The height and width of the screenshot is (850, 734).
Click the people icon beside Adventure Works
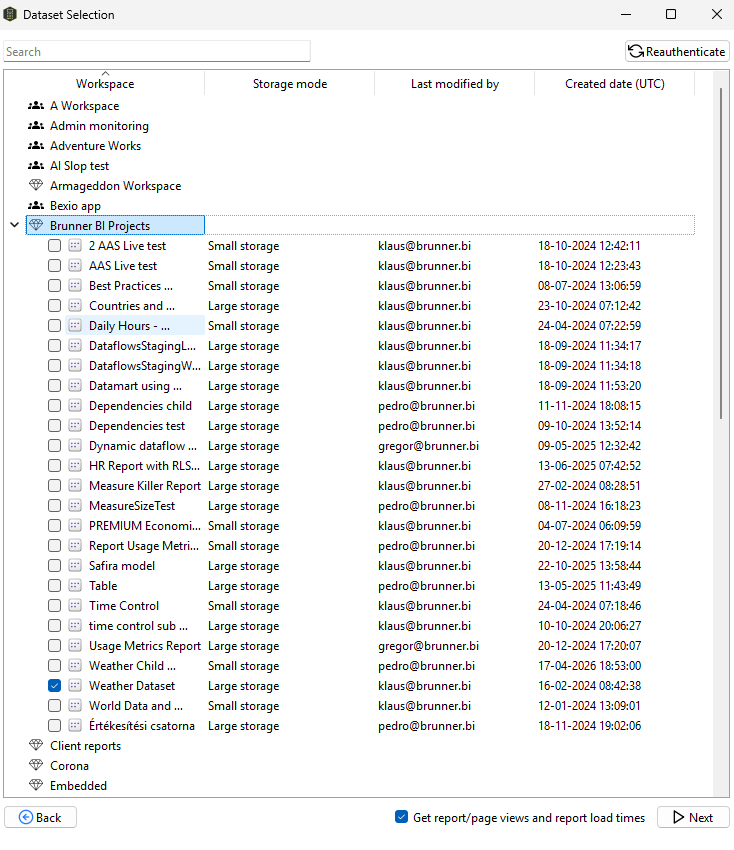pos(36,146)
